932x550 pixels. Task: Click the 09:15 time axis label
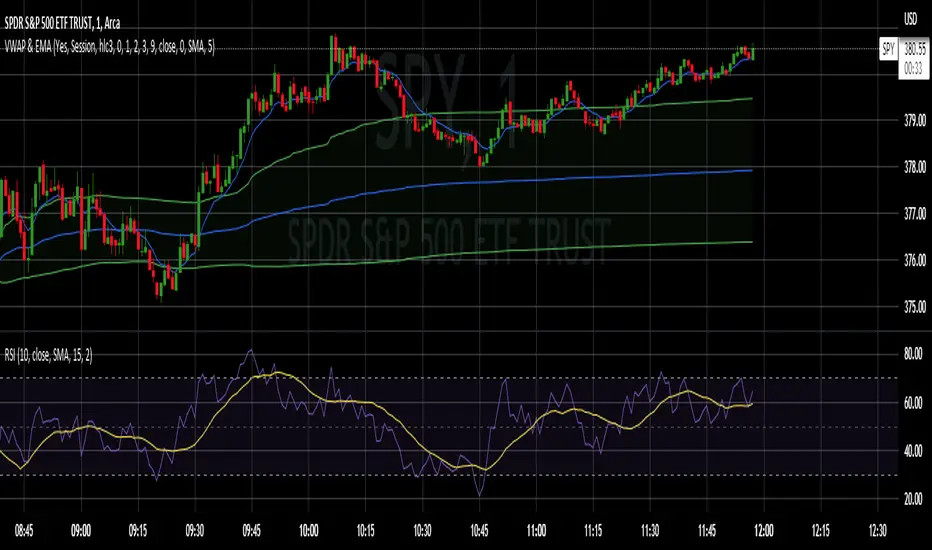coord(138,530)
